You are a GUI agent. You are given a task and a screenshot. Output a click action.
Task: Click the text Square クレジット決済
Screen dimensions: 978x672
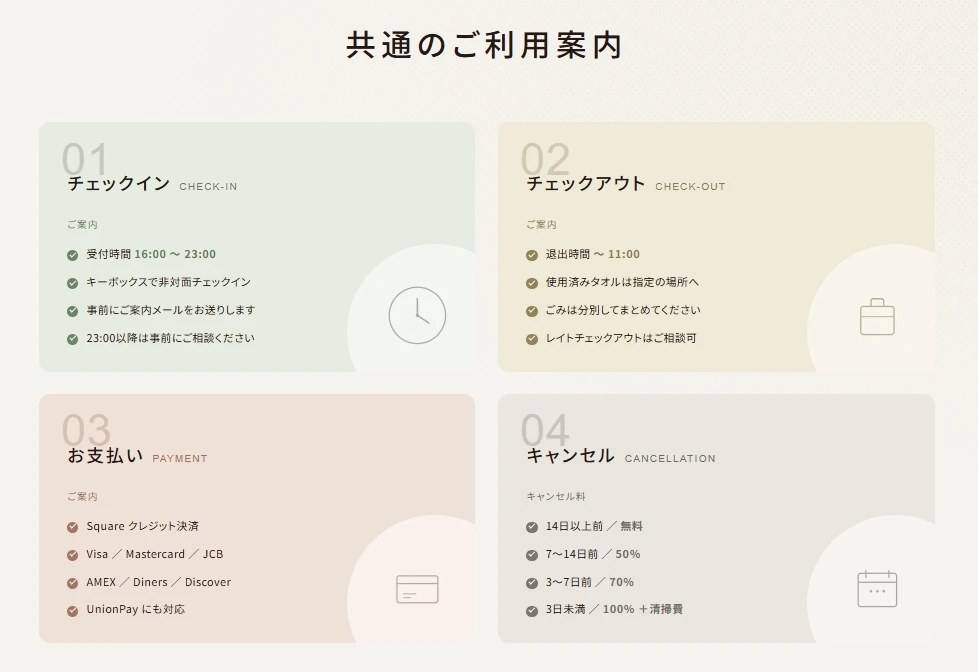(142, 526)
